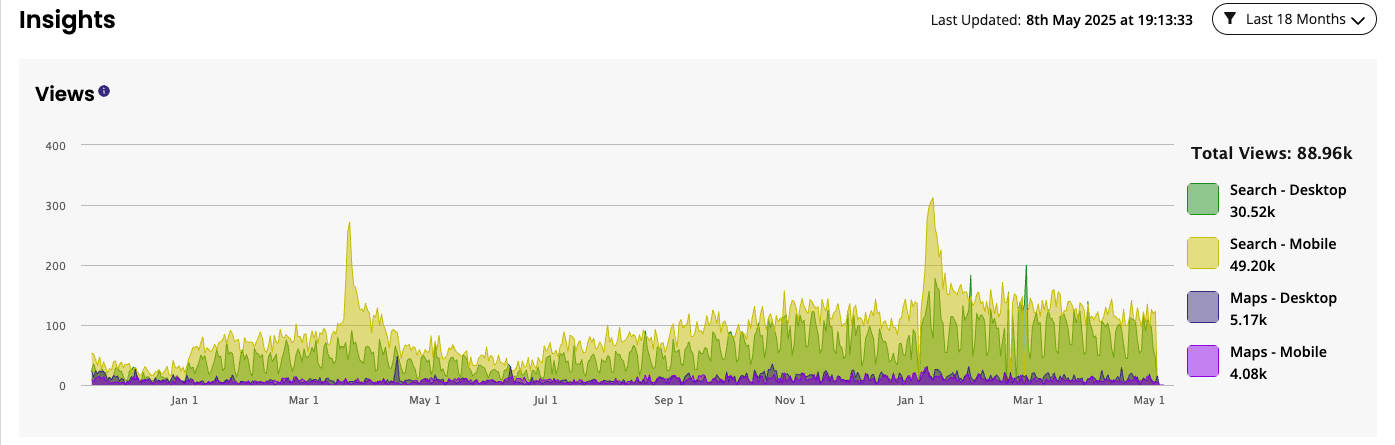This screenshot has height=445, width=1396.
Task: Click the Maps - Desktop legend label
Action: click(x=1283, y=298)
